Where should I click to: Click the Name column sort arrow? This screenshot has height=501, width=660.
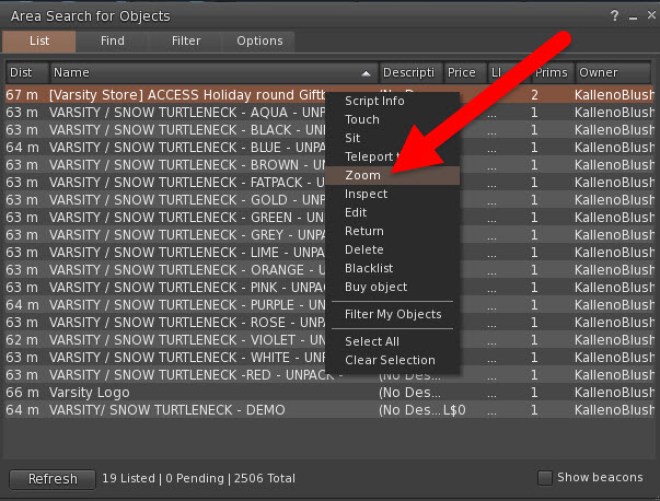point(366,73)
